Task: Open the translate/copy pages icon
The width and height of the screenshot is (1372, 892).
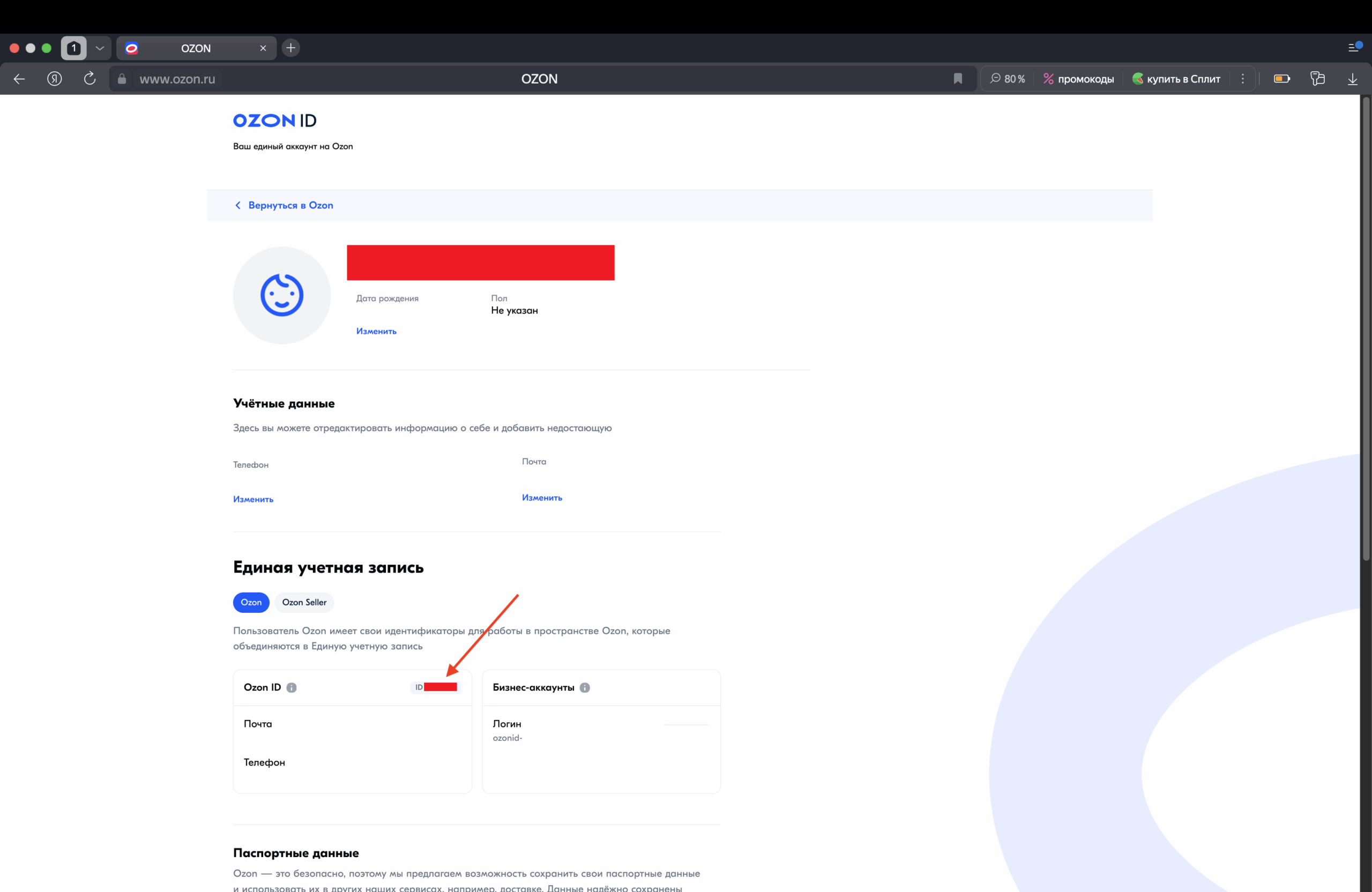Action: [1317, 79]
